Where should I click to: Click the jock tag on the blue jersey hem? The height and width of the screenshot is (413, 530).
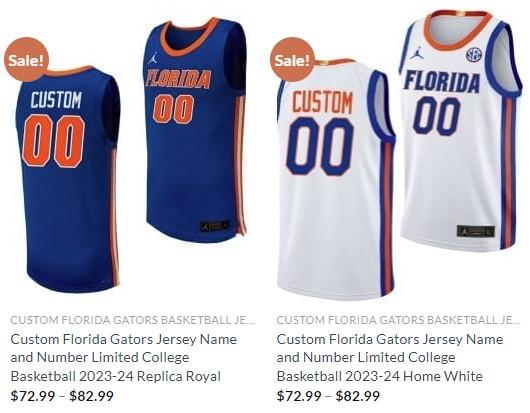pos(215,226)
